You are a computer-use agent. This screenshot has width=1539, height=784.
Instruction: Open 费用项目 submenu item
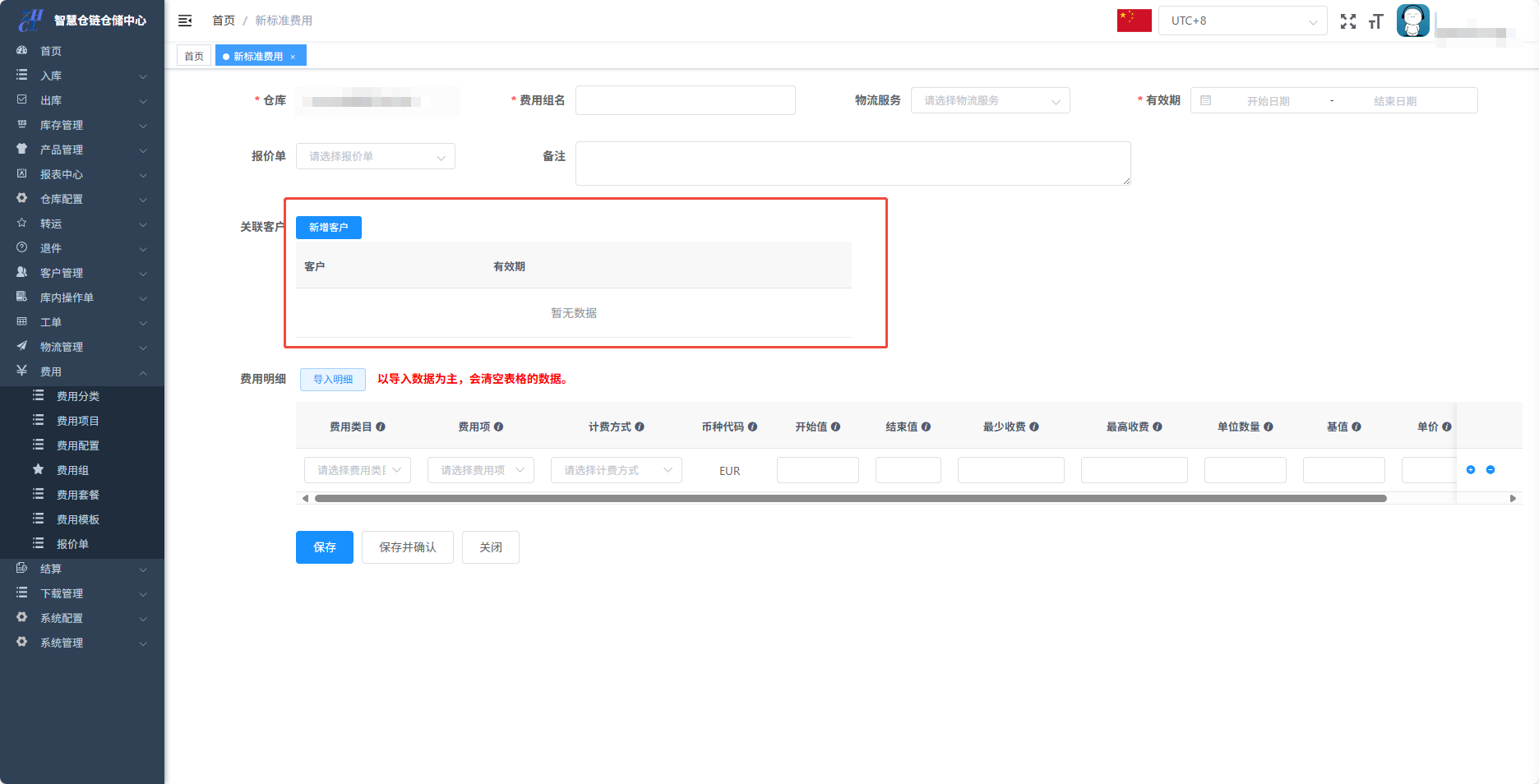click(x=82, y=421)
